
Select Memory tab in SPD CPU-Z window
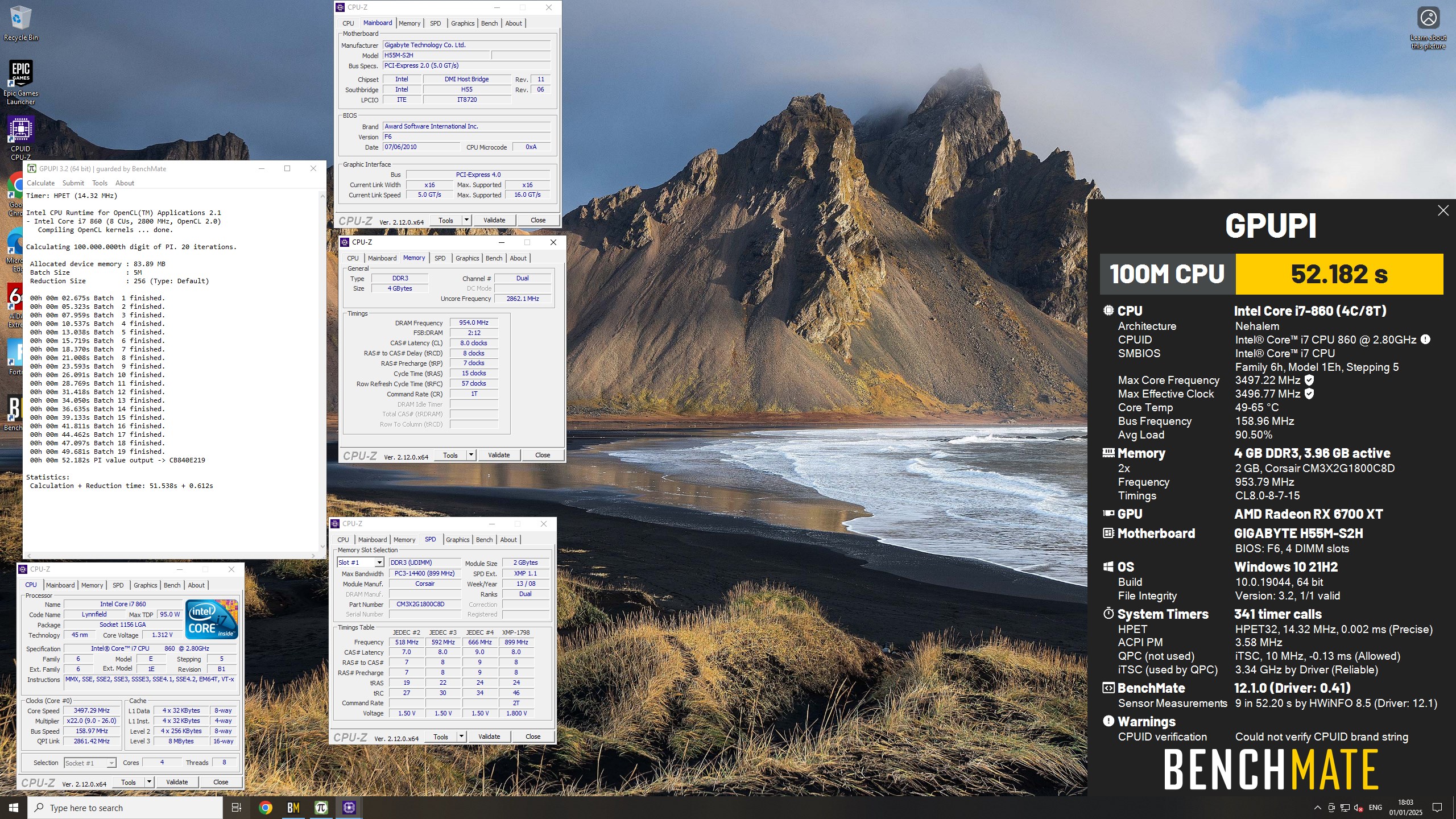(x=404, y=540)
